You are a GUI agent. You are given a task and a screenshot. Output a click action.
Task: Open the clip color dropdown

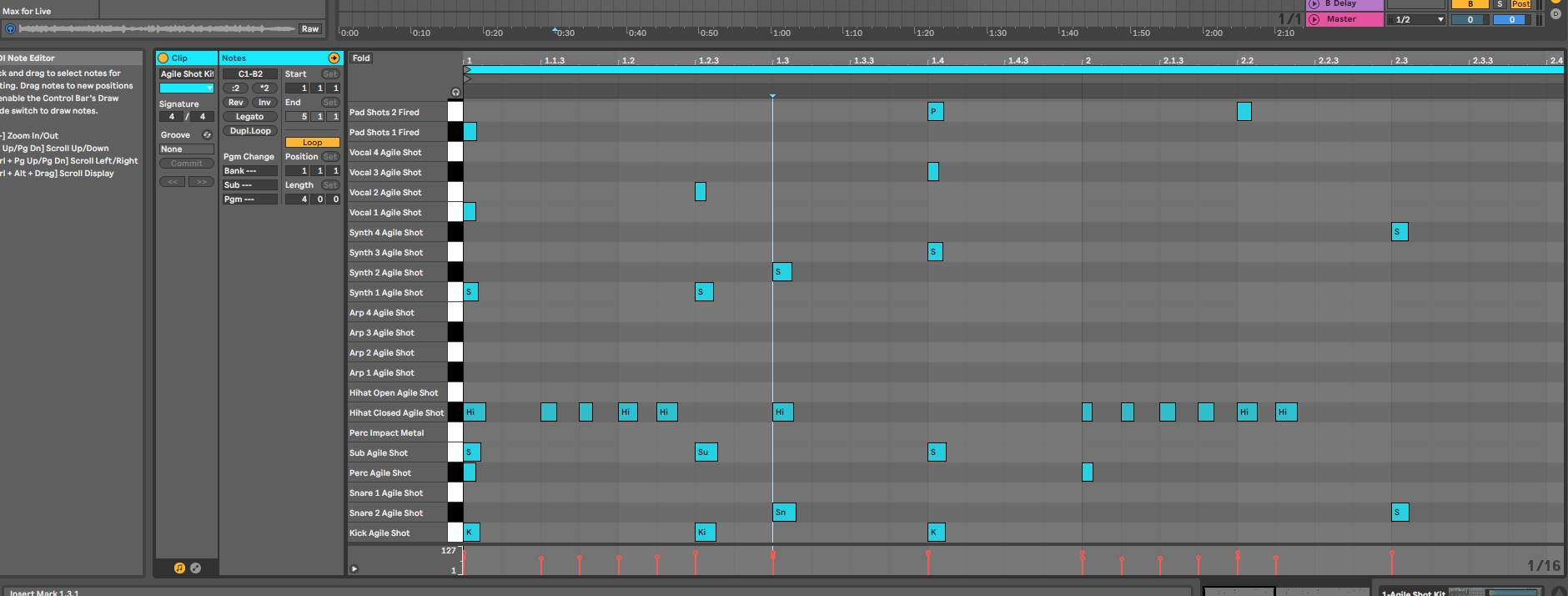(x=187, y=88)
